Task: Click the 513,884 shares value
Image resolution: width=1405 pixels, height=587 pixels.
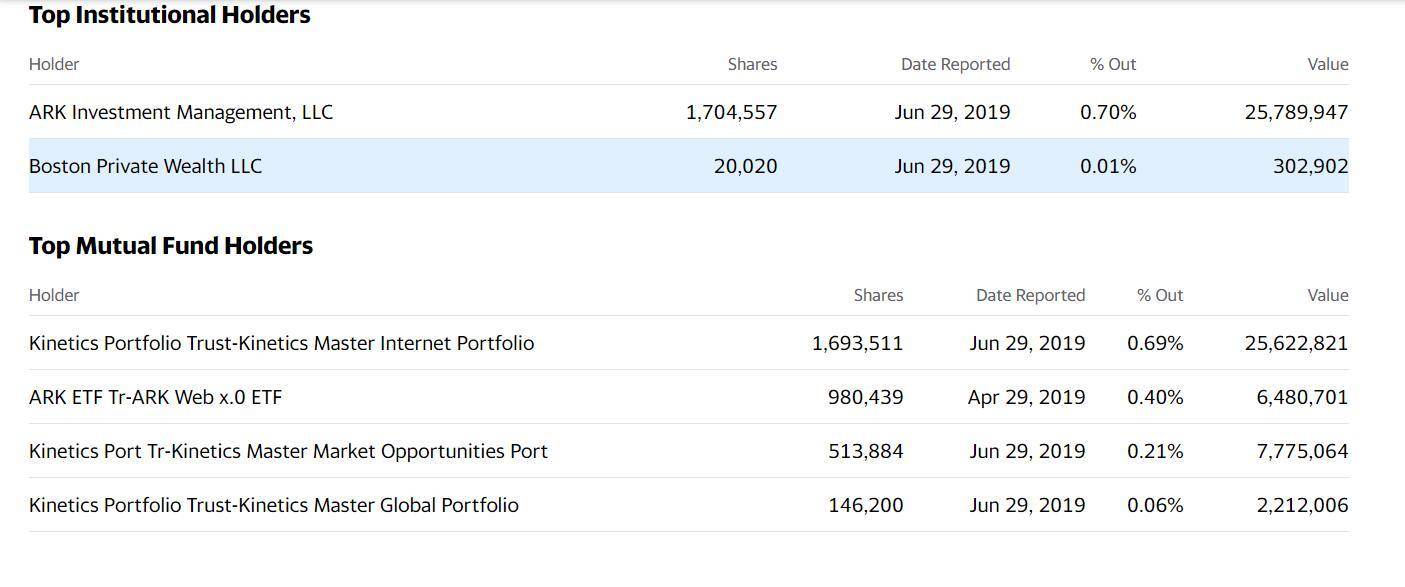Action: click(x=865, y=451)
